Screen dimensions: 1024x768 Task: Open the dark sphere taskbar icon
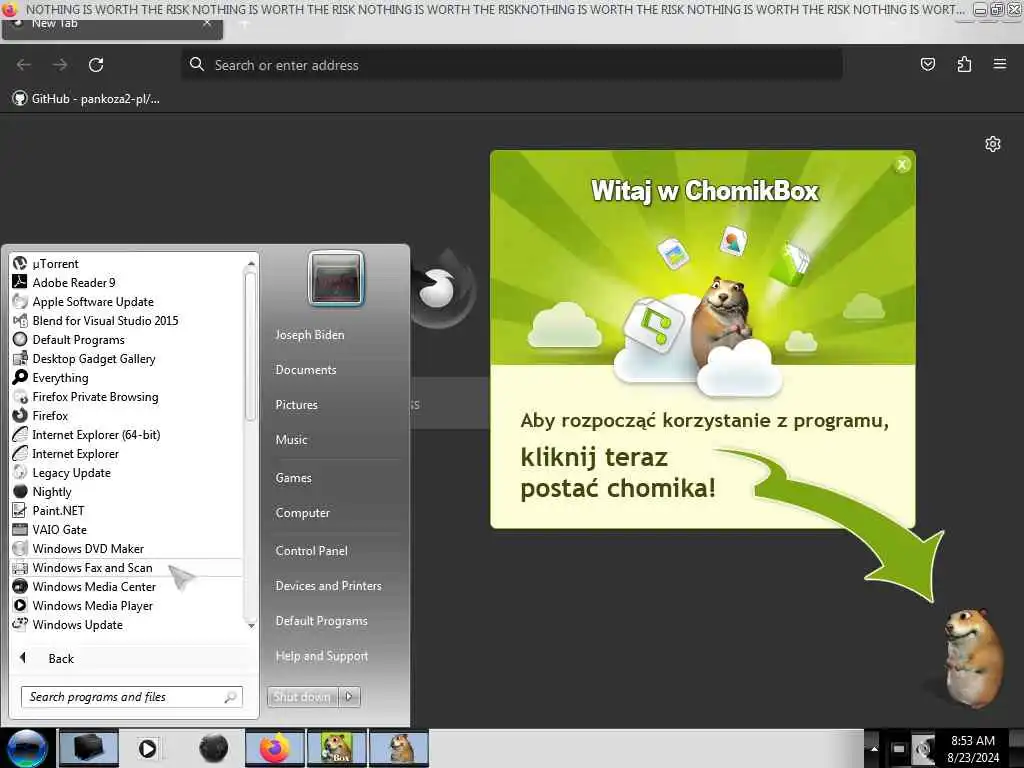pos(213,748)
